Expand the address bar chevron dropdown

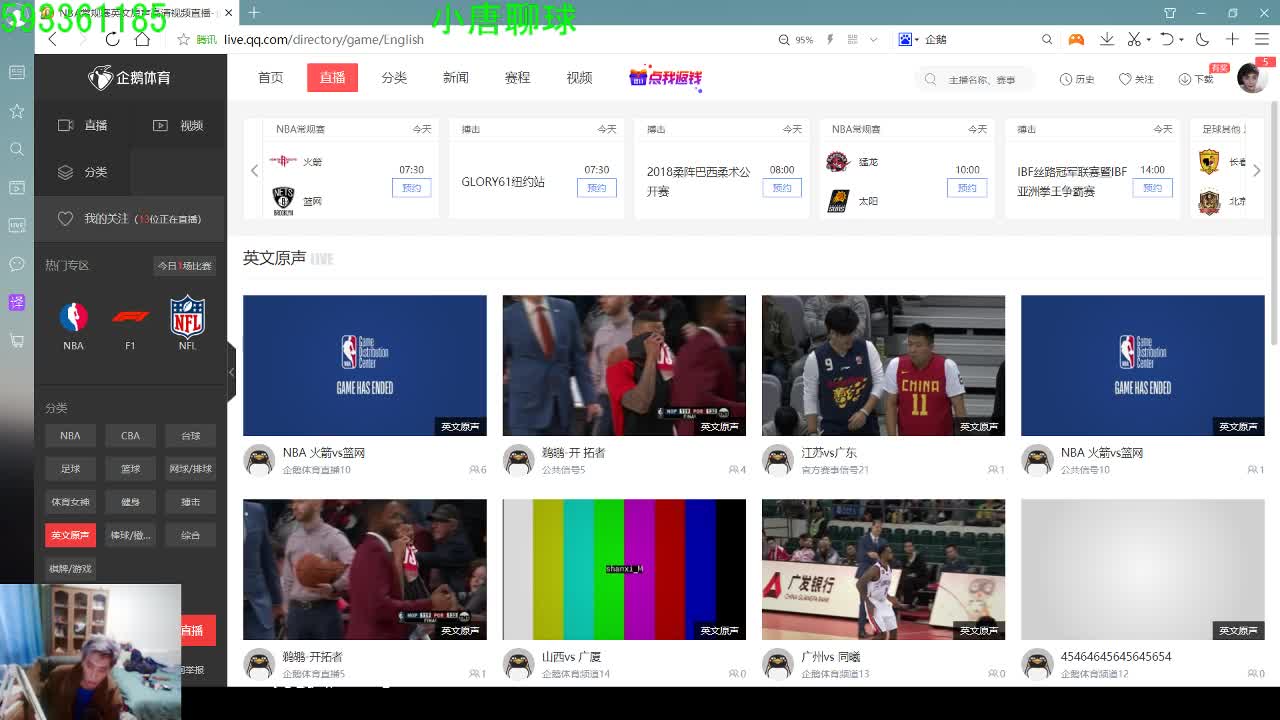[873, 40]
